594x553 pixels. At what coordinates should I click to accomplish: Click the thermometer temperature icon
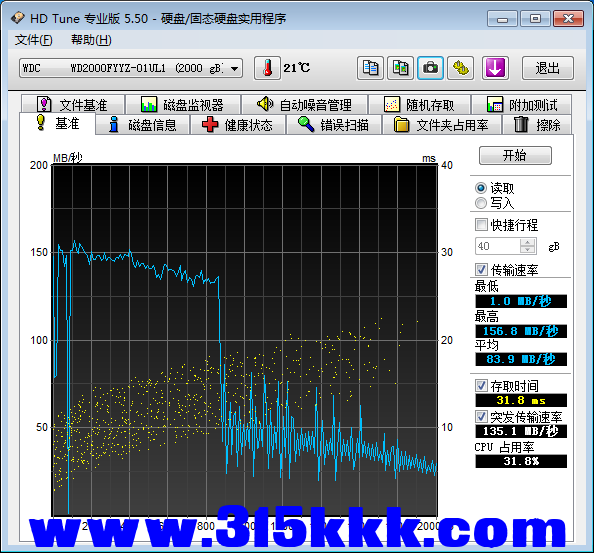pyautogui.click(x=267, y=68)
